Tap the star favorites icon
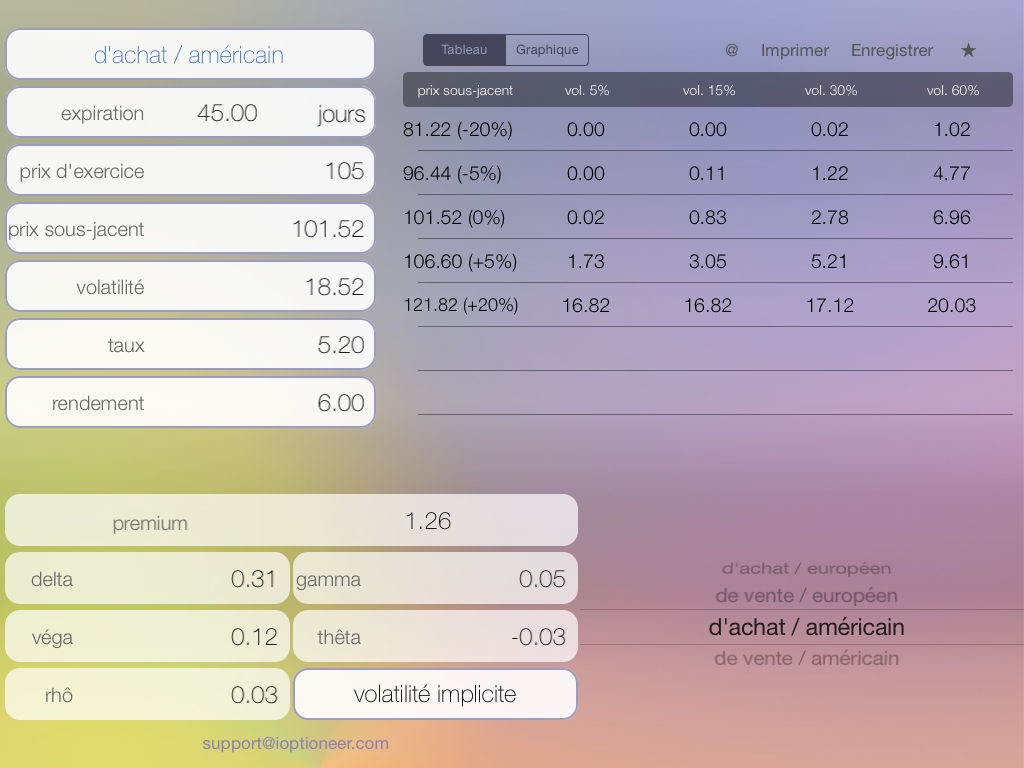Image resolution: width=1024 pixels, height=768 pixels. click(968, 50)
